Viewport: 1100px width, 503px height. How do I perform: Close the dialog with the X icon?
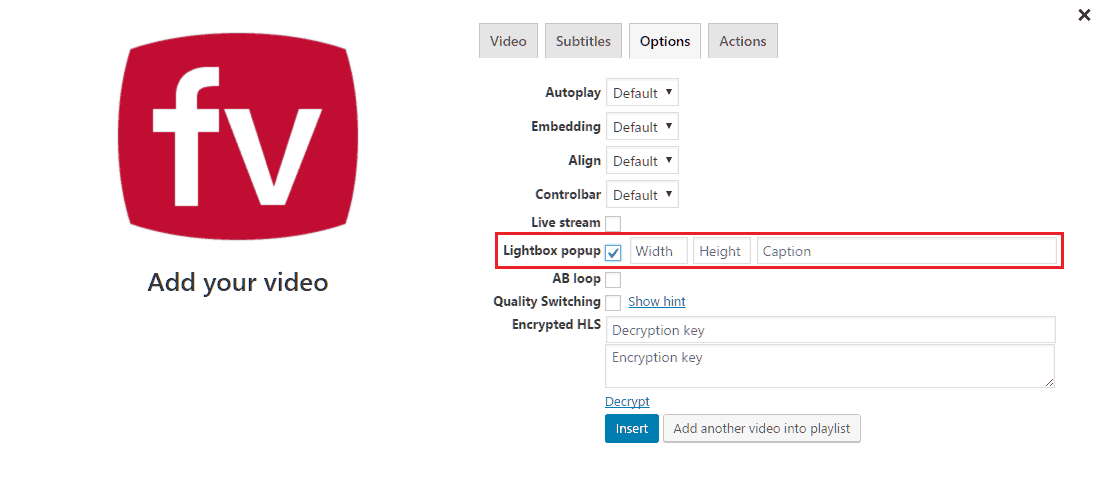(1084, 15)
